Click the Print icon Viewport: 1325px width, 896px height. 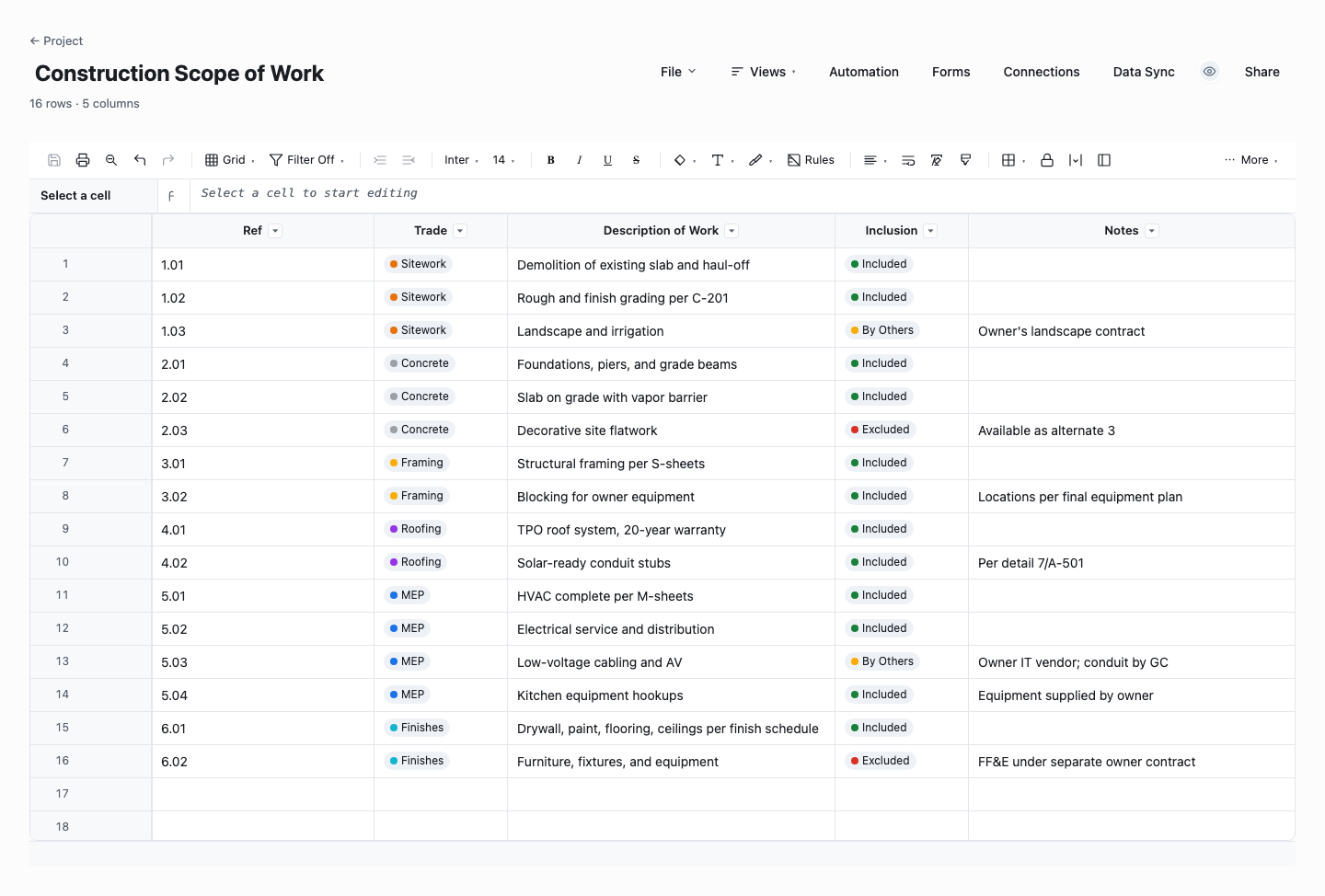[x=83, y=160]
